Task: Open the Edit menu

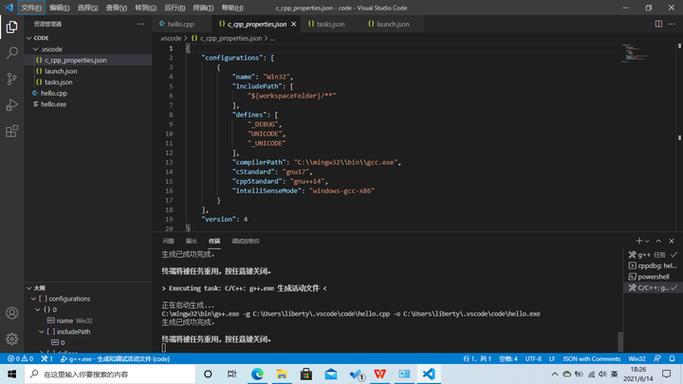Action: 59,8
